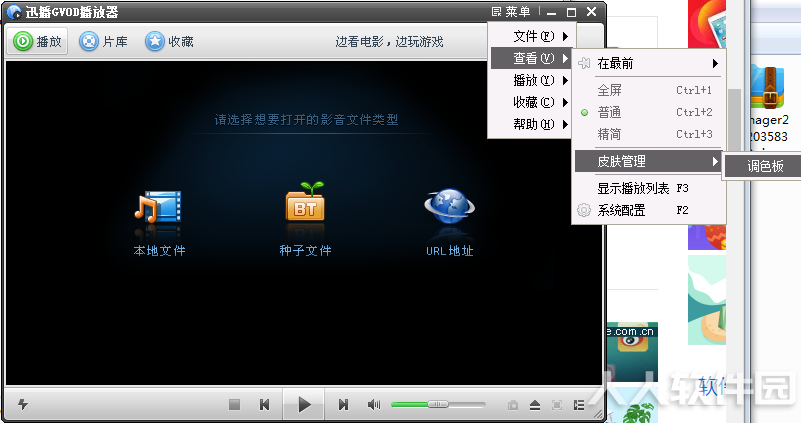Open the URL地址 globe icon
The width and height of the screenshot is (801, 423).
click(x=450, y=206)
